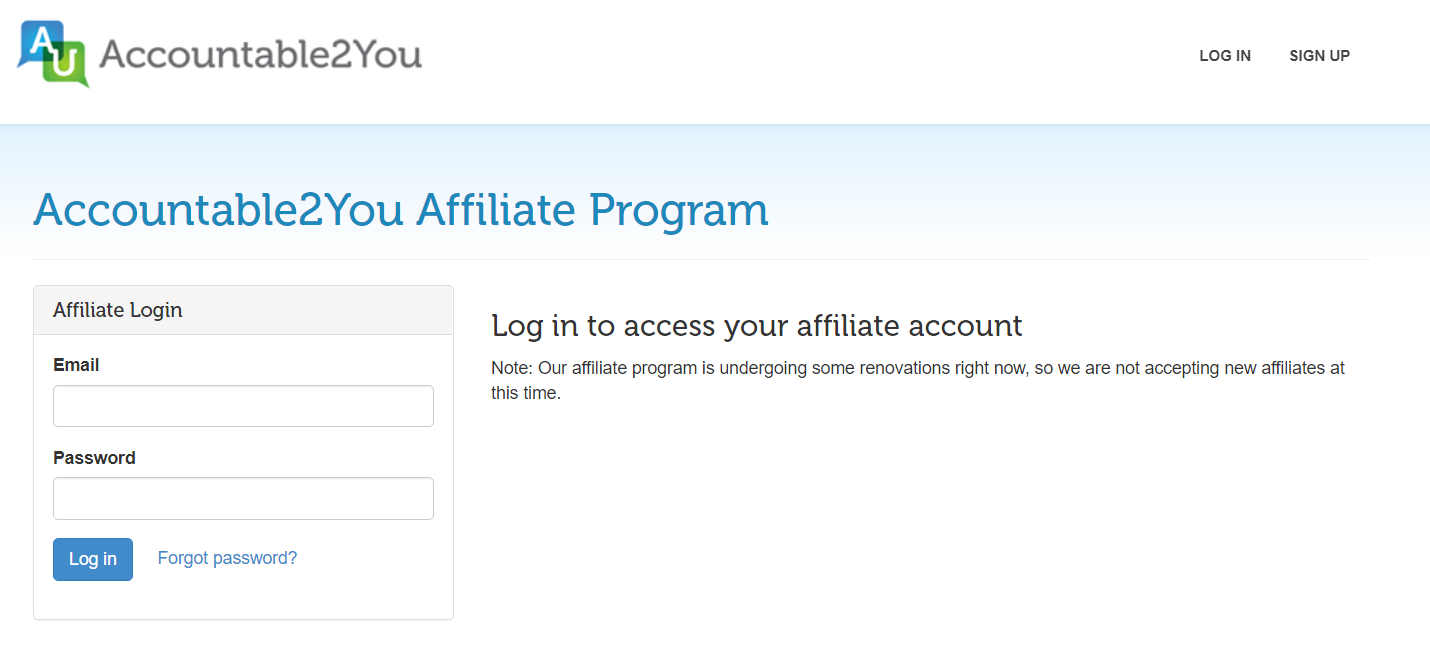Image resolution: width=1430 pixels, height=656 pixels.
Task: Click the "this time." text ending the note
Action: click(x=526, y=393)
